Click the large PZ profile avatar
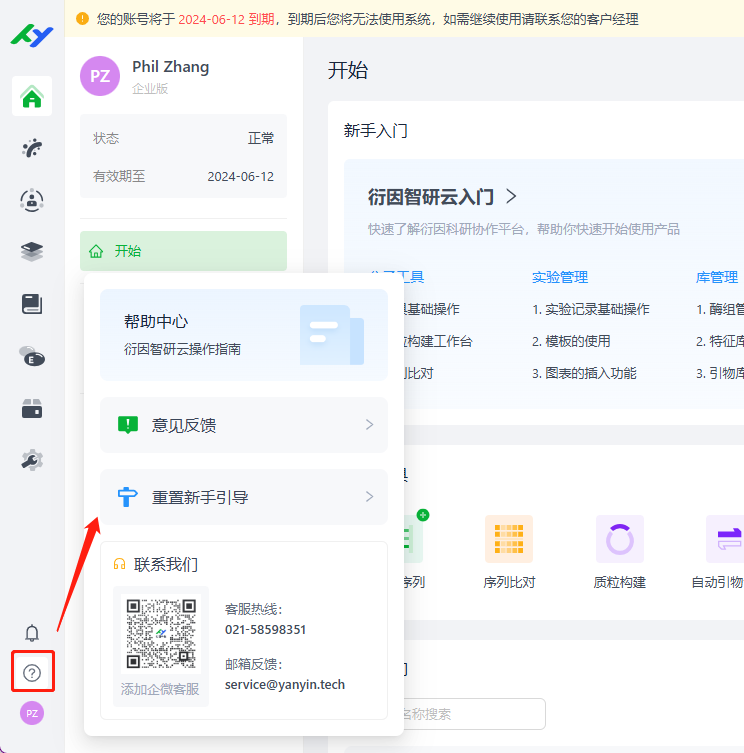 (100, 76)
